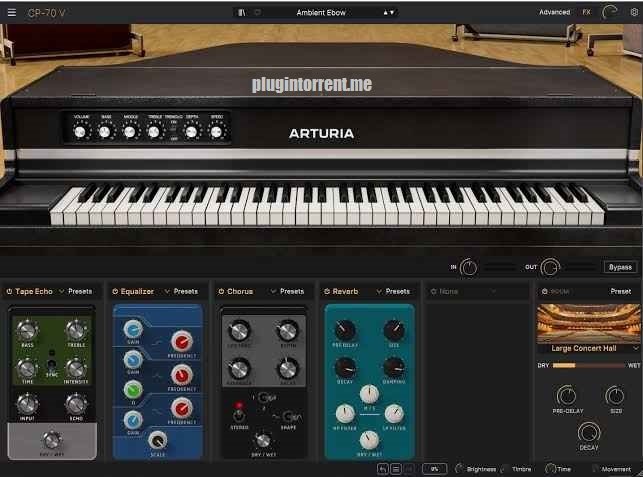This screenshot has height=477, width=643.
Task: Click the undo arrow icon in bottom bar
Action: click(383, 468)
